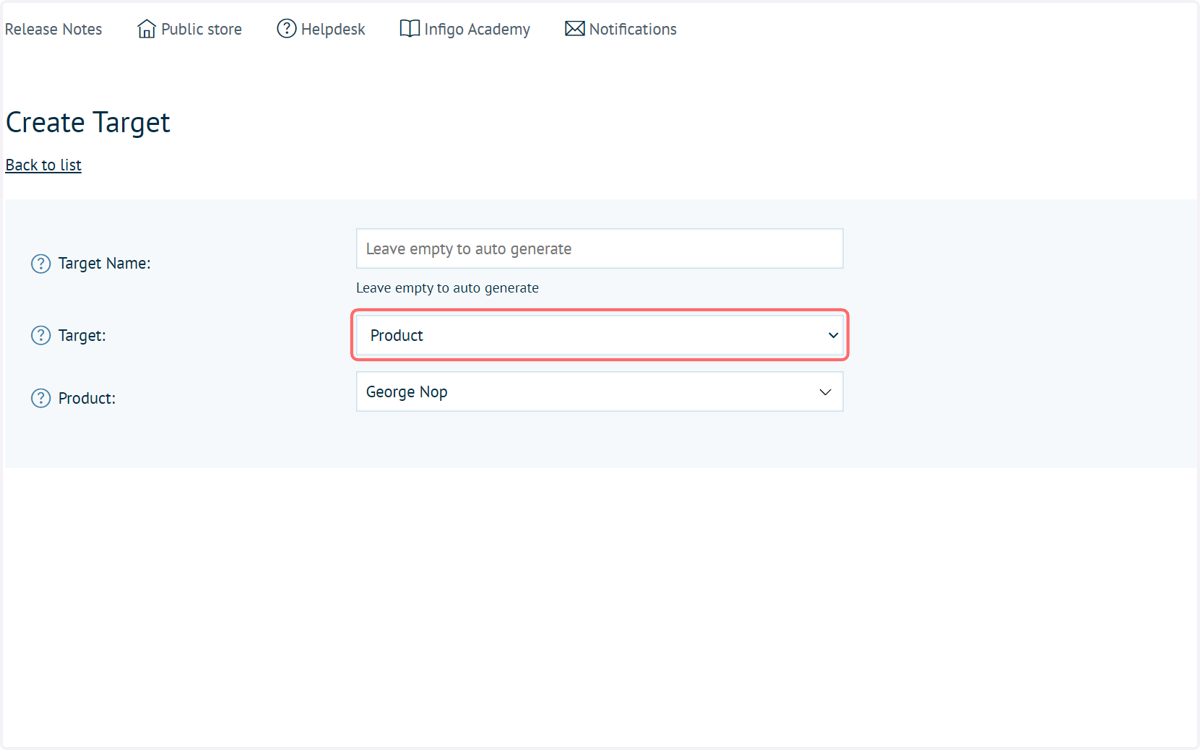Open the Public store link text
Viewport: 1200px width, 750px height.
click(201, 29)
